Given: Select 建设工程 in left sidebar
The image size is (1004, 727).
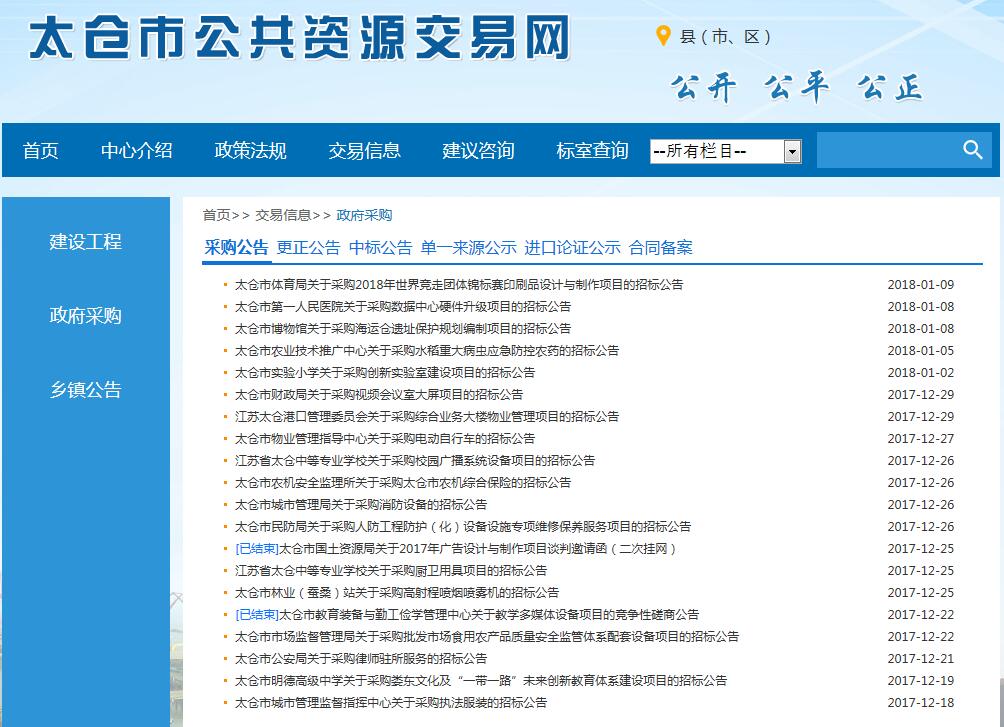Looking at the screenshot, I should [x=86, y=242].
